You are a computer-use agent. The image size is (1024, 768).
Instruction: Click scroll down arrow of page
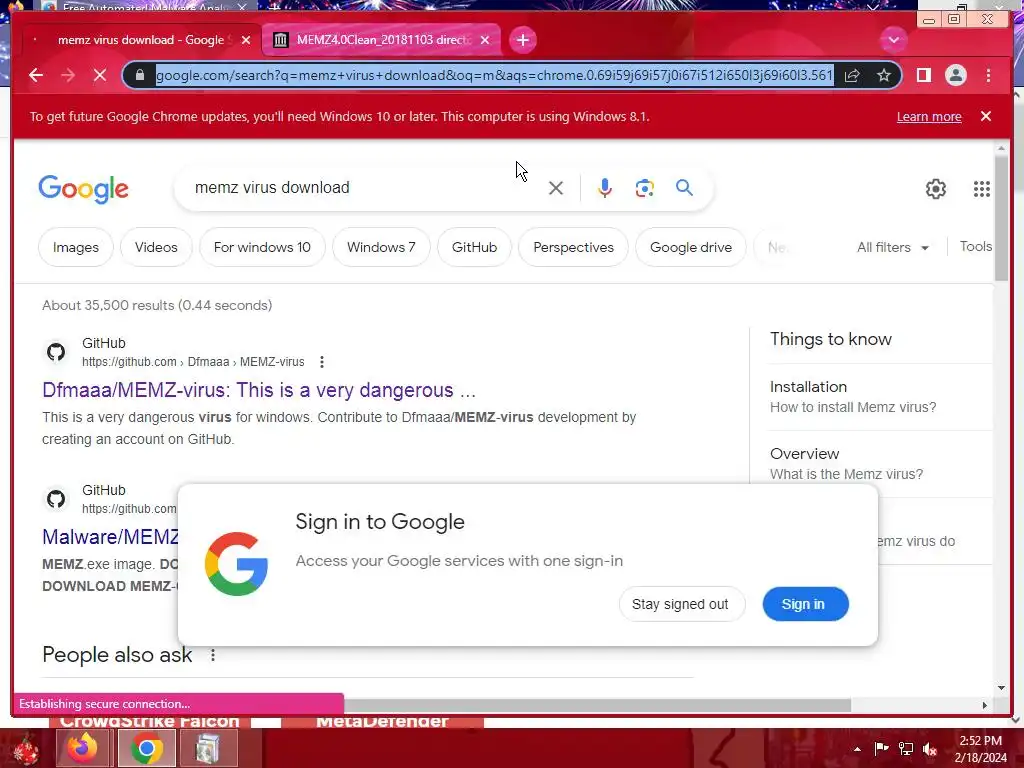[x=1001, y=688]
